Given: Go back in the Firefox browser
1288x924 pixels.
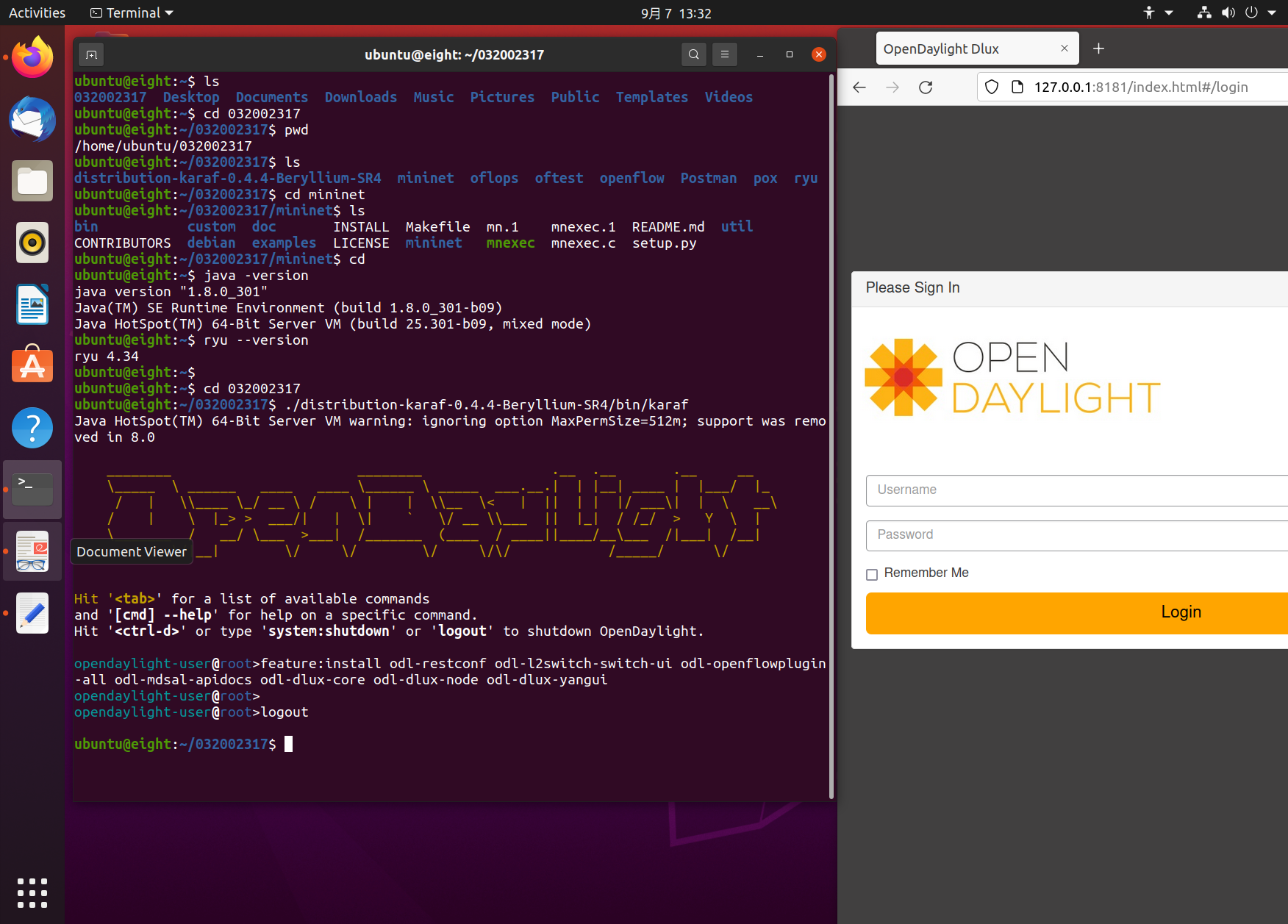Looking at the screenshot, I should point(859,87).
